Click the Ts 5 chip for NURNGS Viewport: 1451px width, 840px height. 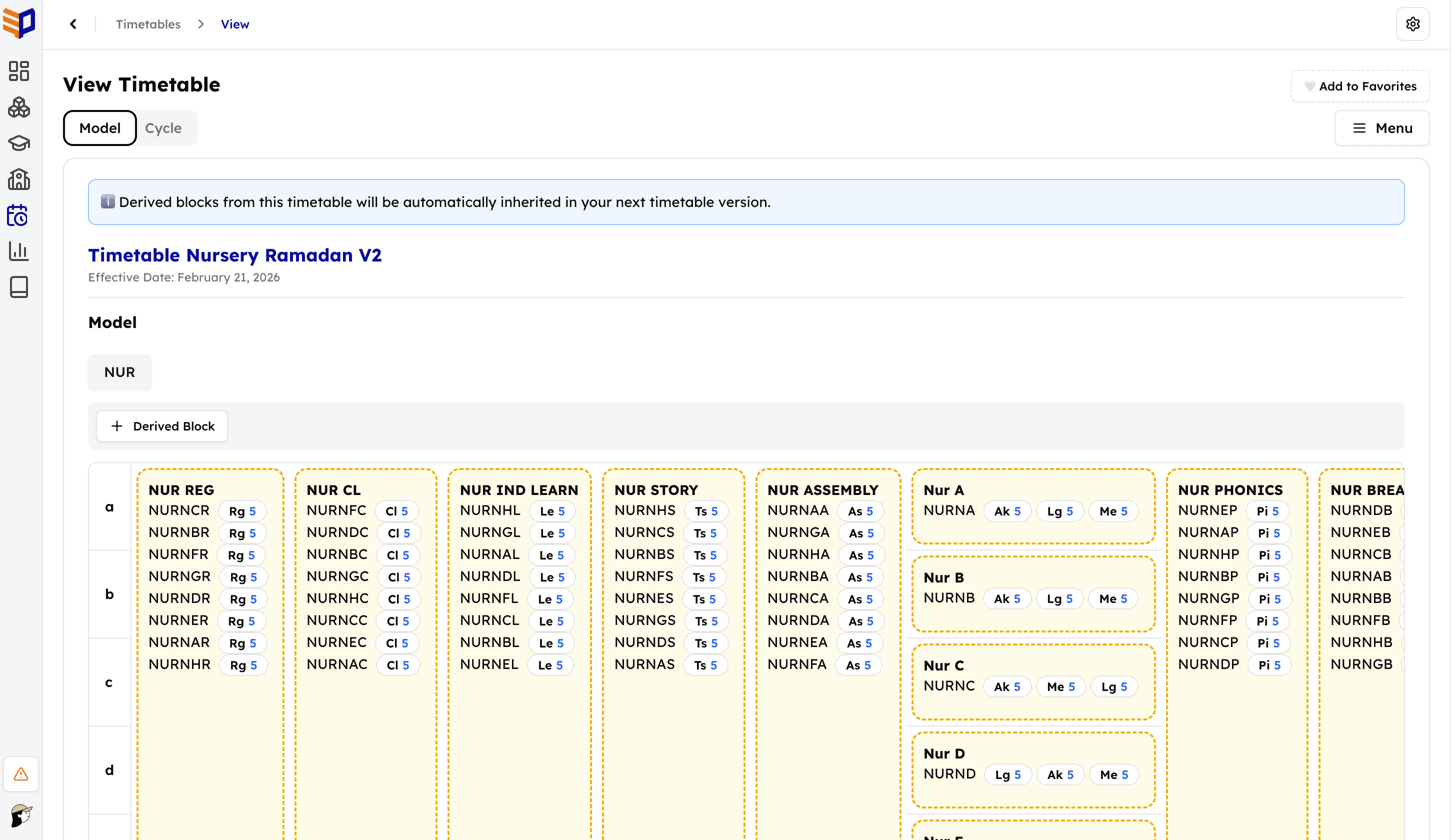706,621
